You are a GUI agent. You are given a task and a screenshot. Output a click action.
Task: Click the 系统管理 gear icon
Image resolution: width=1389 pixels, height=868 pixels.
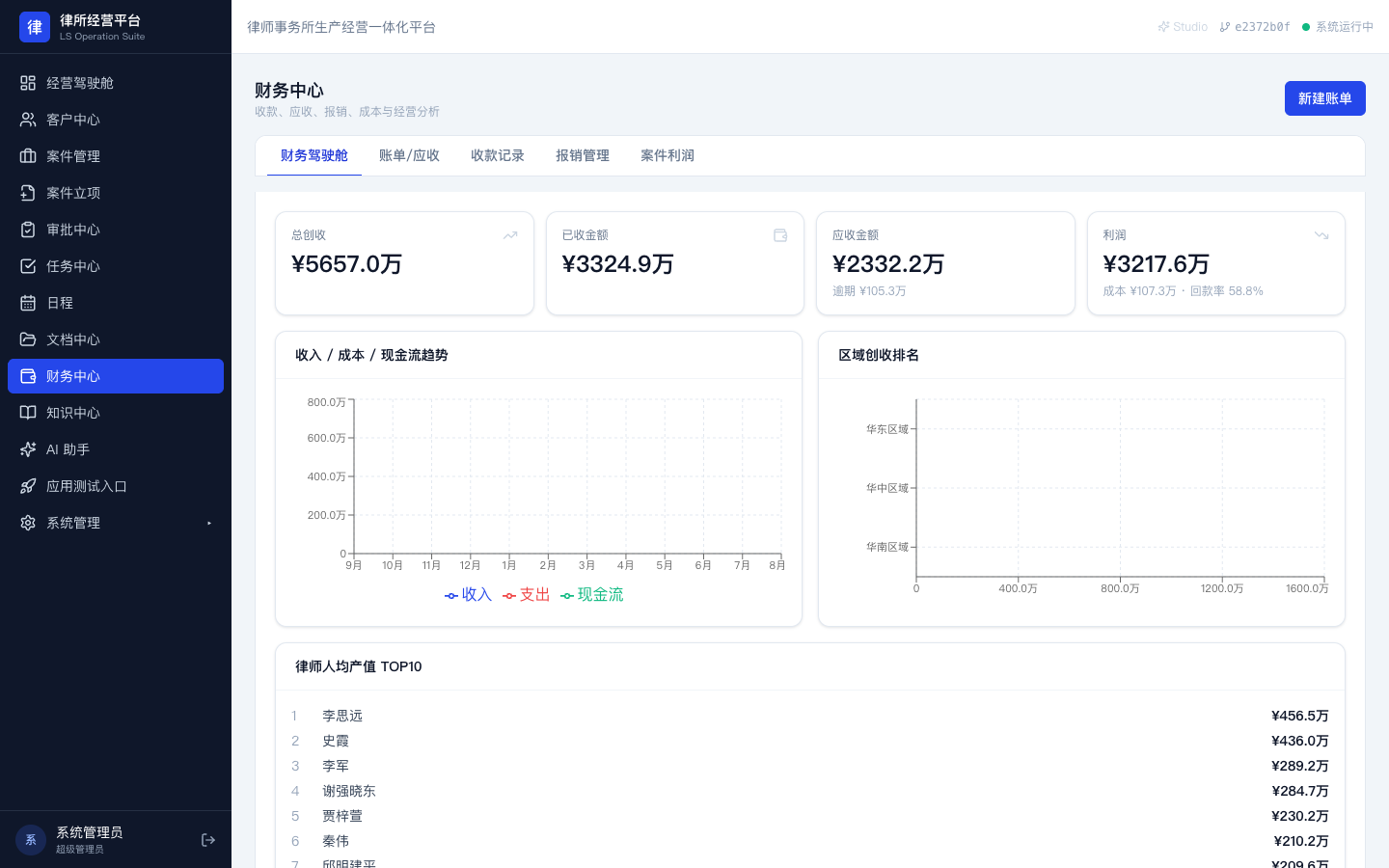(x=28, y=523)
